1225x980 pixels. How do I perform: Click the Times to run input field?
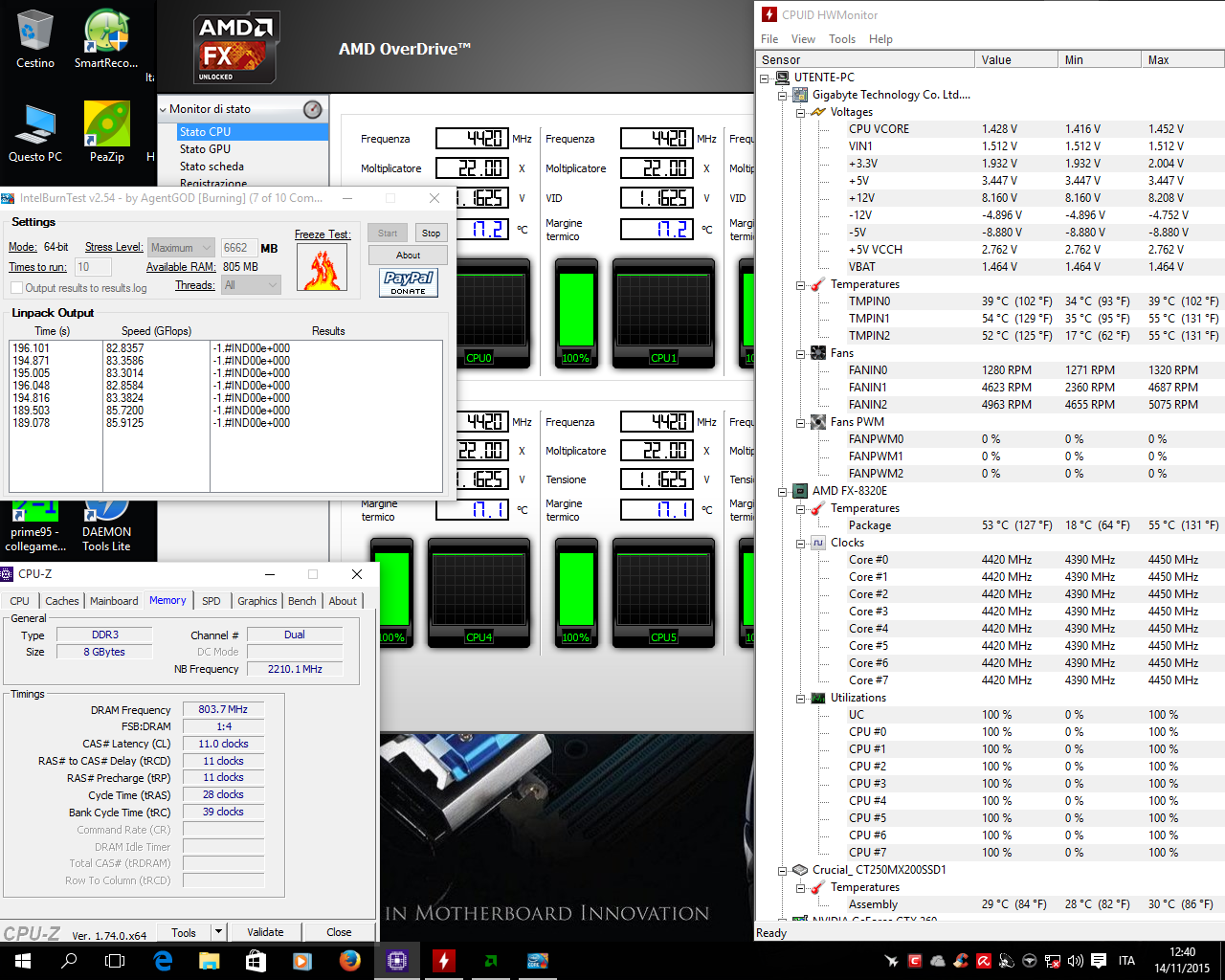point(93,267)
